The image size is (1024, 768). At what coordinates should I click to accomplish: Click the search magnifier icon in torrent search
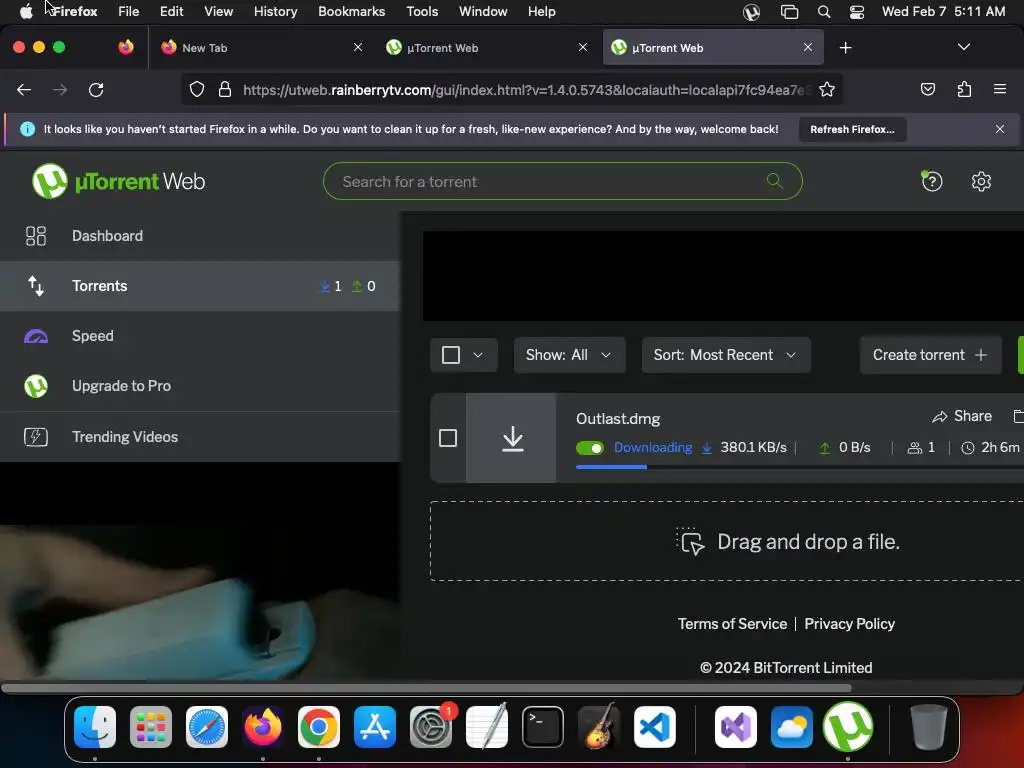775,181
